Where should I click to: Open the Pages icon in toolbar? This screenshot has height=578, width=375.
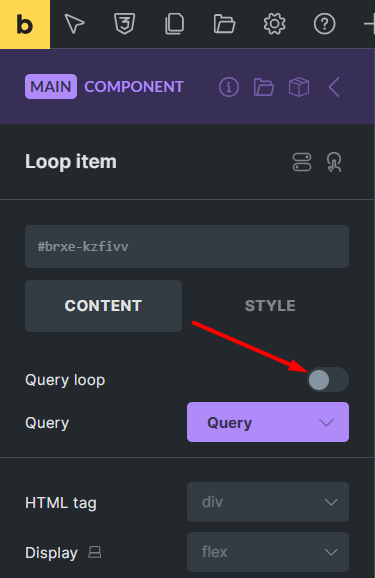click(174, 24)
